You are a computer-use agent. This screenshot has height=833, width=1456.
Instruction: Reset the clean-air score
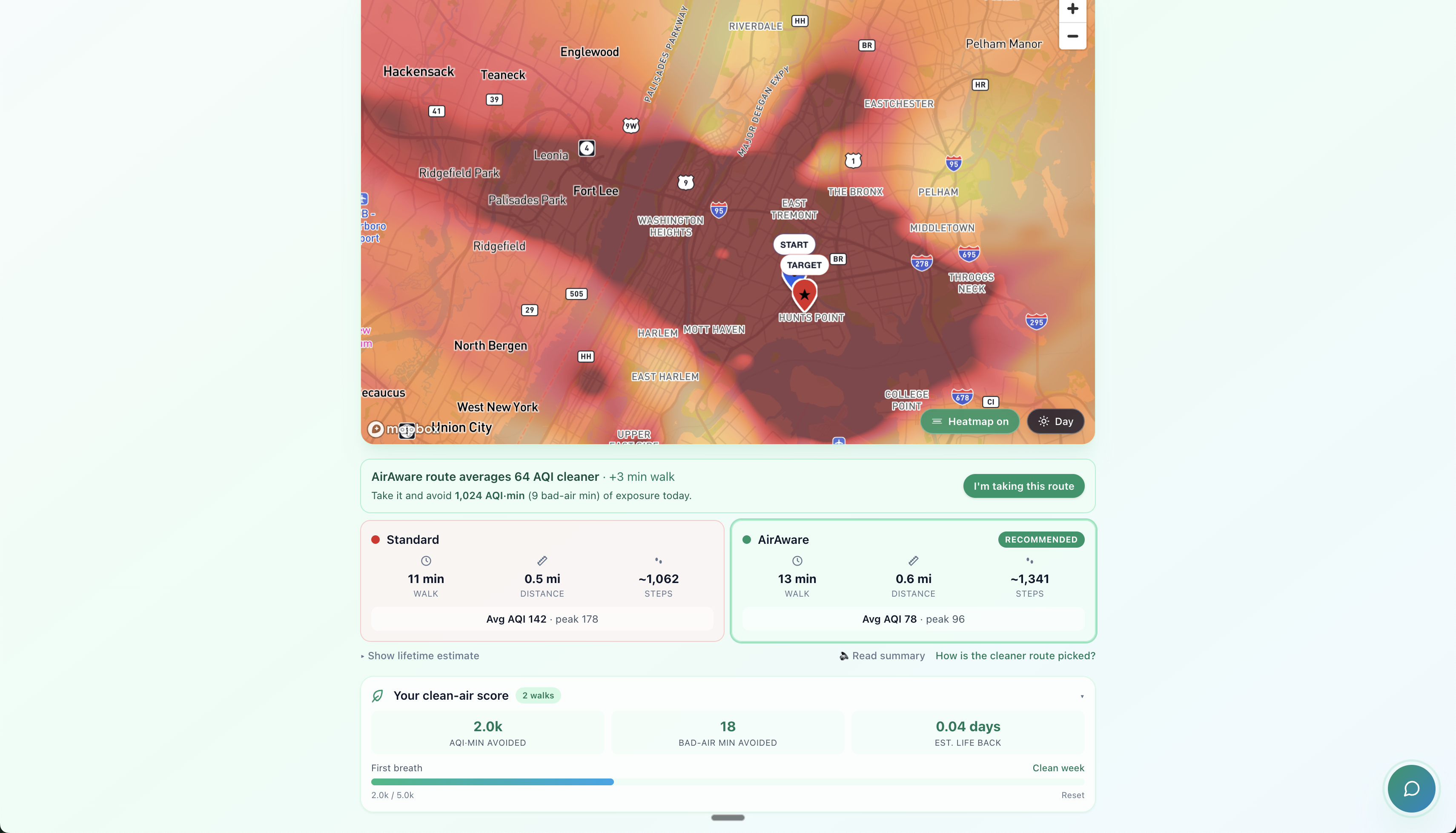pos(1072,795)
